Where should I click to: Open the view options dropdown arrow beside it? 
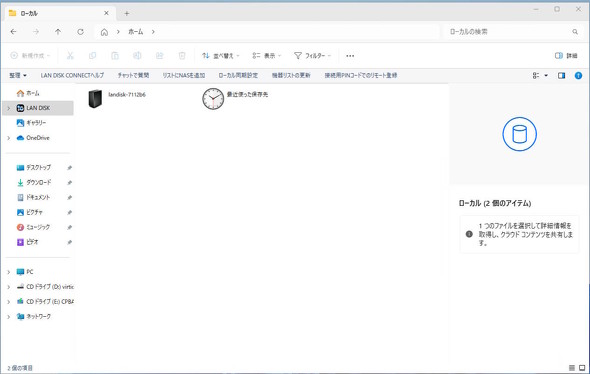546,76
